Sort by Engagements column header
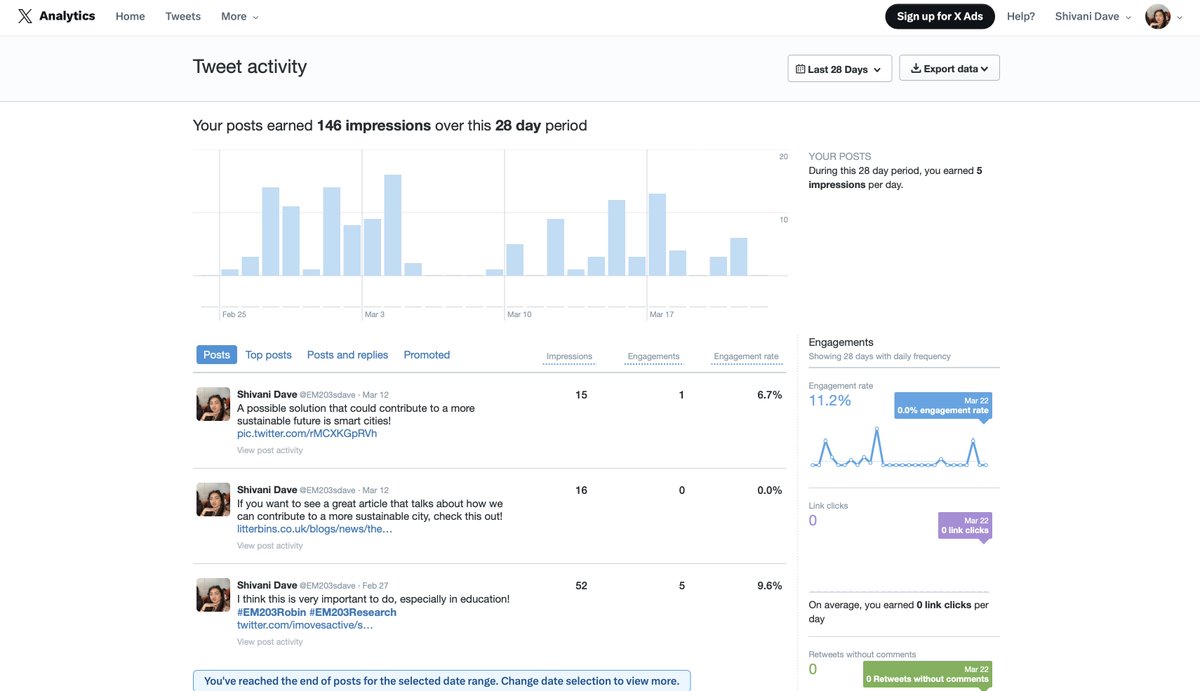This screenshot has height=691, width=1200. [x=653, y=356]
